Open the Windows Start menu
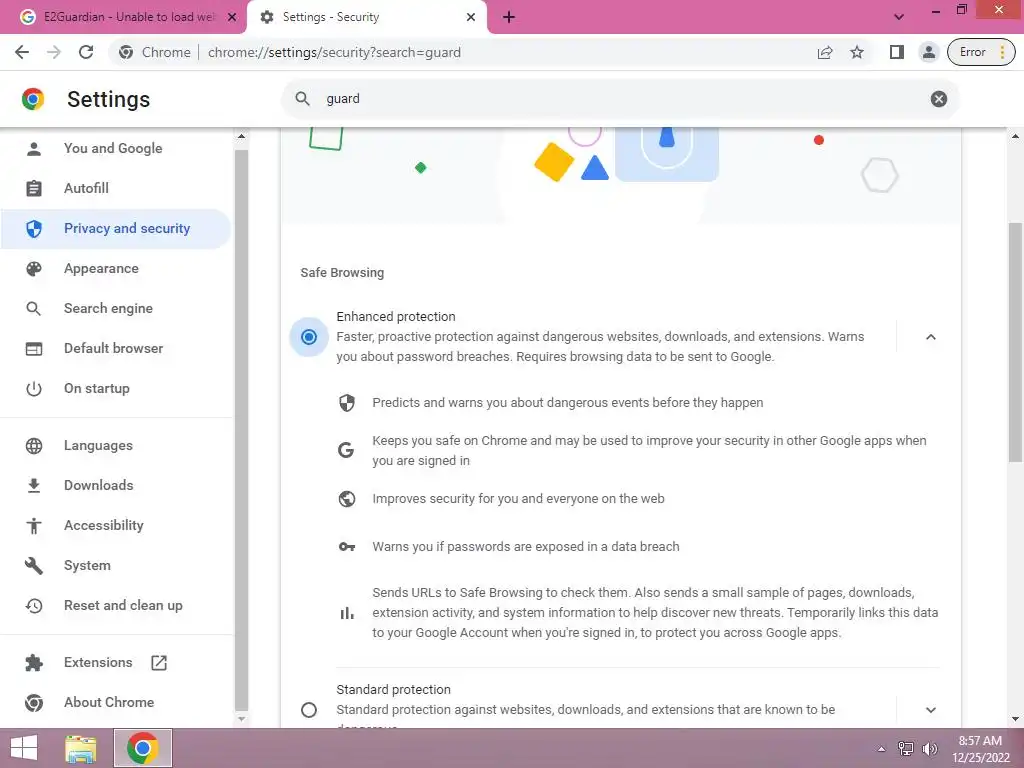The image size is (1024, 768). coord(24,748)
